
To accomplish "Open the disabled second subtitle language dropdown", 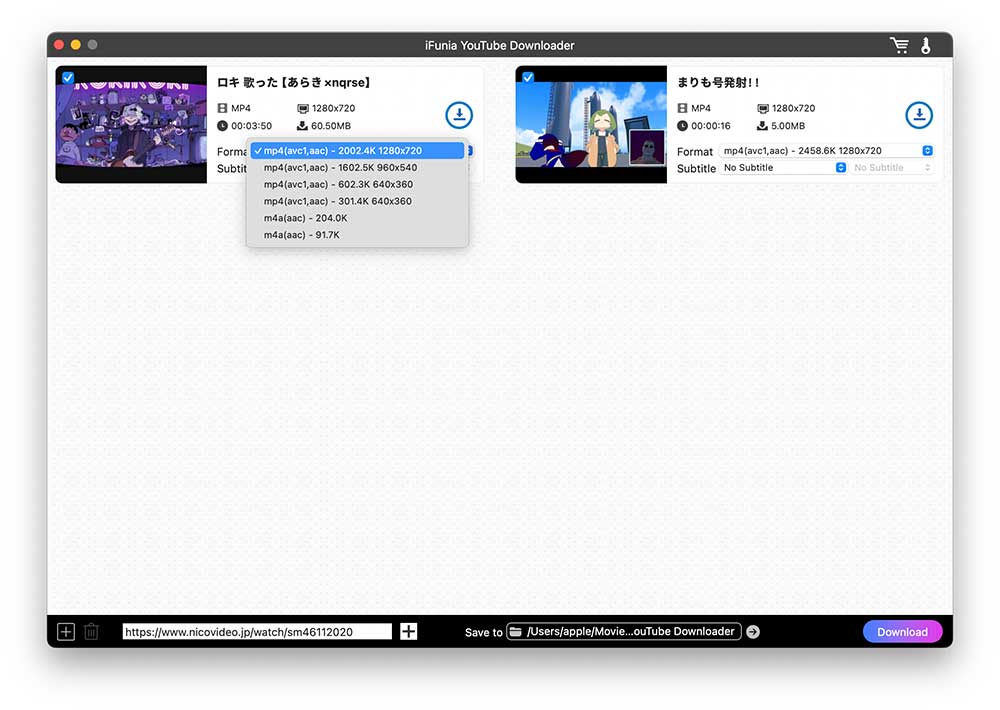I will [891, 168].
